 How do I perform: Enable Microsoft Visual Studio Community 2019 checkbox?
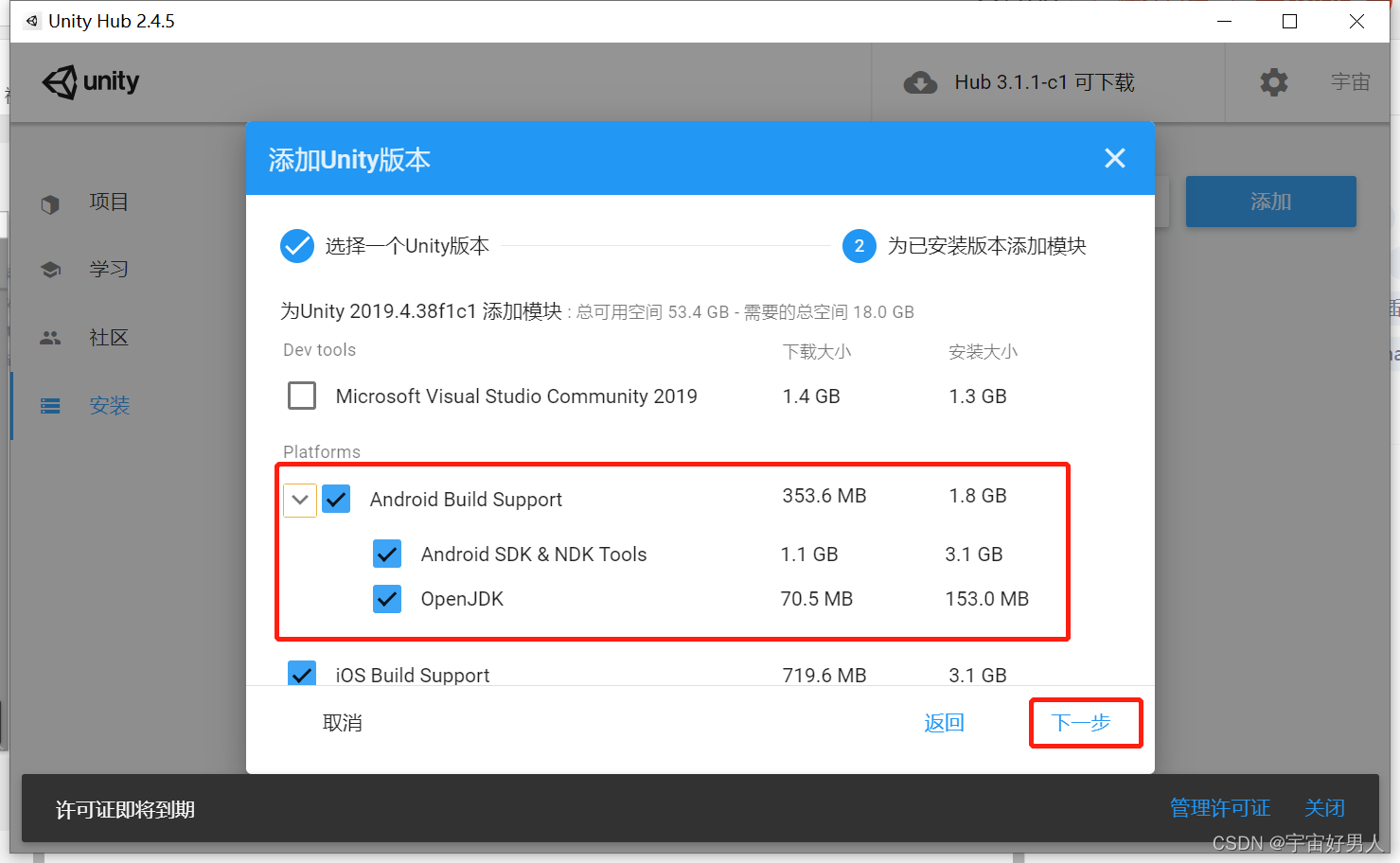[x=302, y=396]
